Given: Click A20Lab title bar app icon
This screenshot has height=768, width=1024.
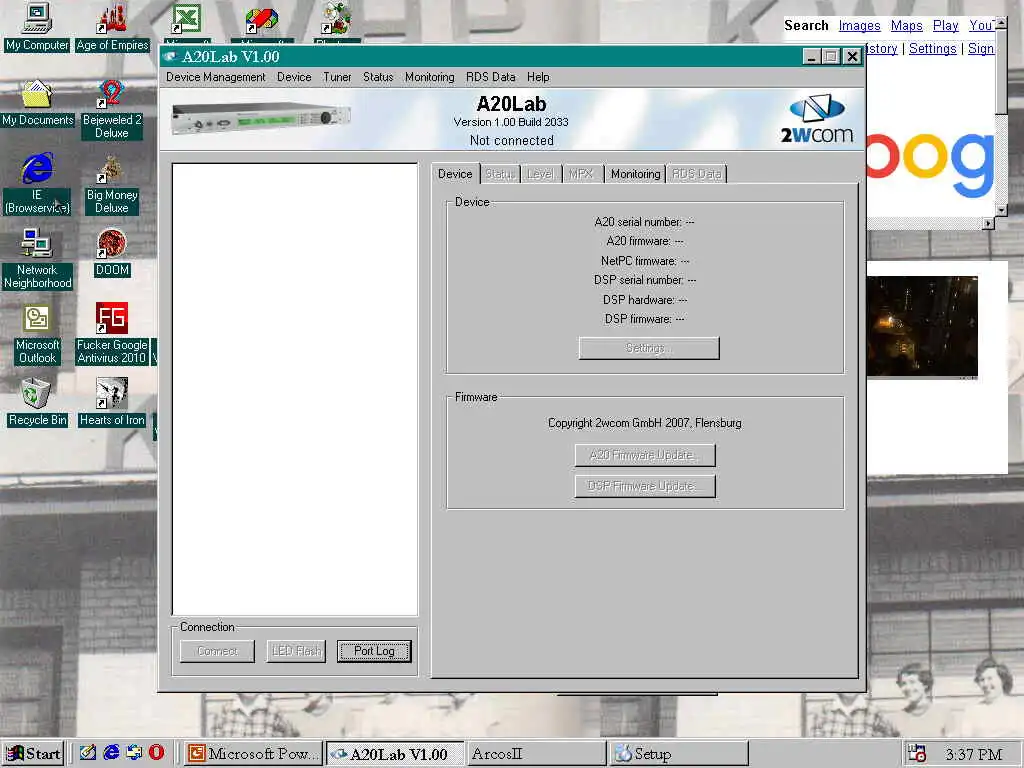Looking at the screenshot, I should coord(170,57).
